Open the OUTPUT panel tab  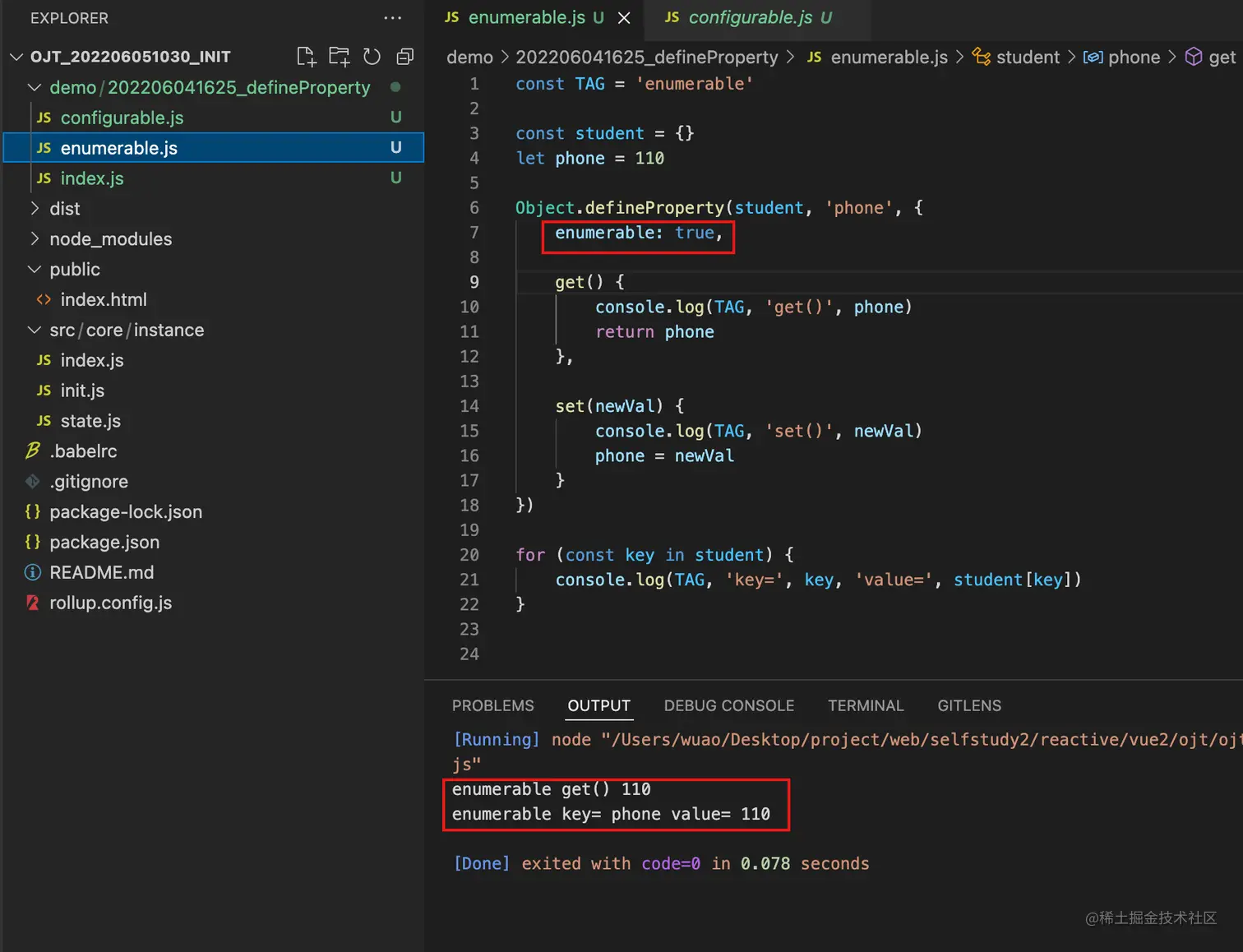point(598,705)
